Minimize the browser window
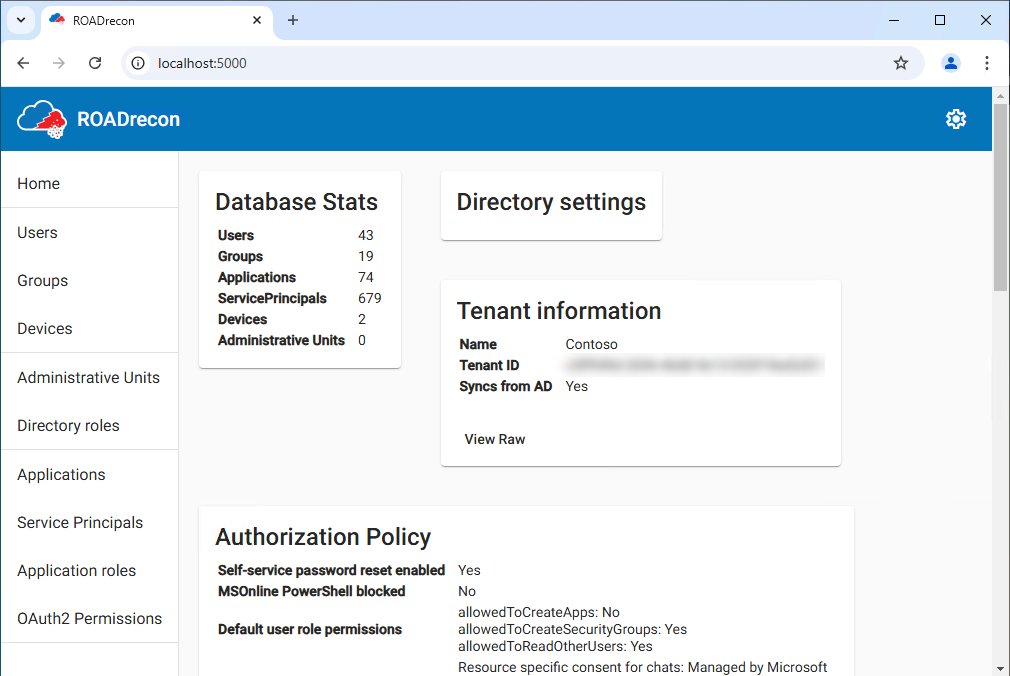The width and height of the screenshot is (1010, 676). [x=894, y=20]
